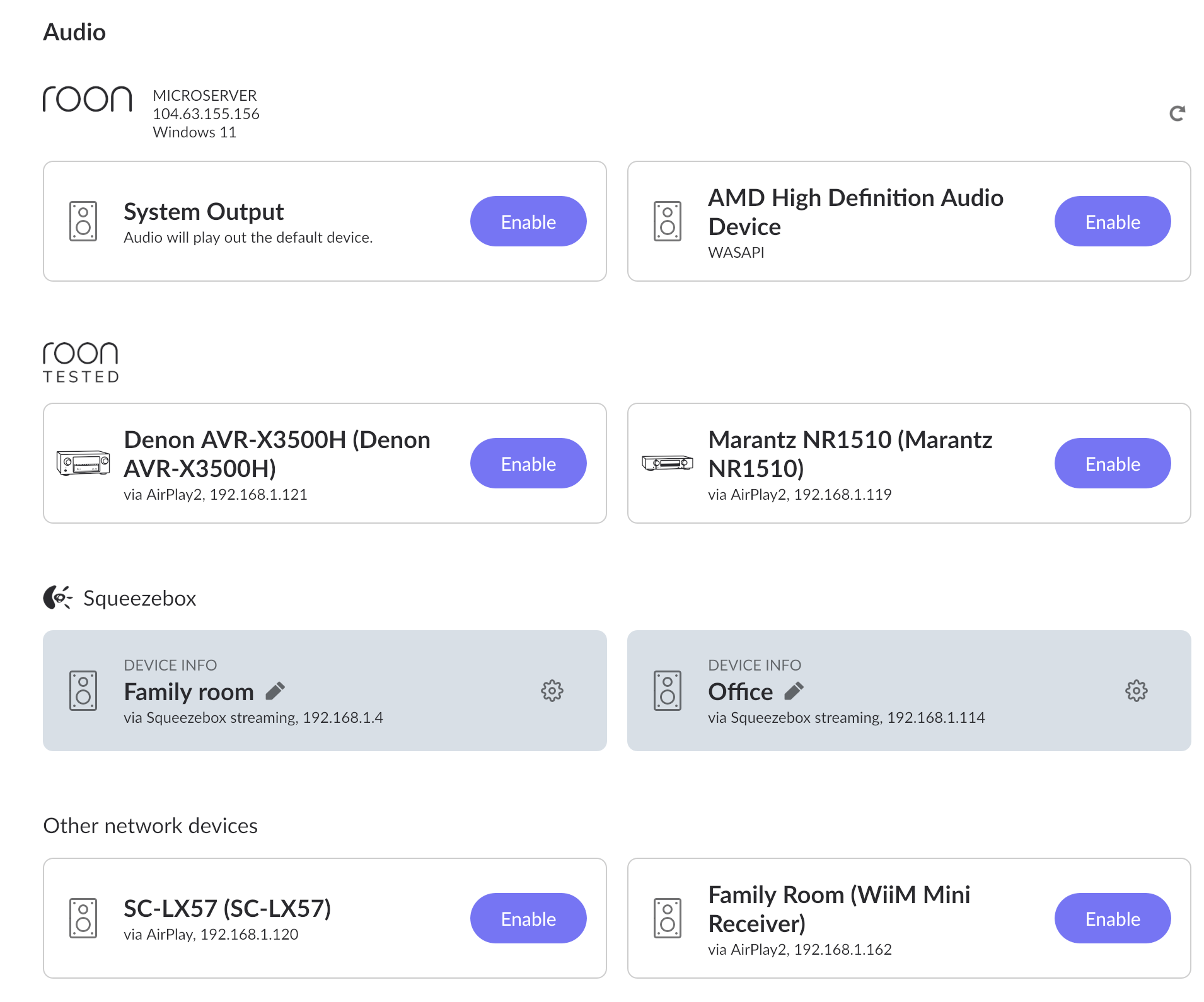Click 'via Squeezebox streaming, 192.168.1.4' text
This screenshot has height=1002, width=1204.
(253, 718)
